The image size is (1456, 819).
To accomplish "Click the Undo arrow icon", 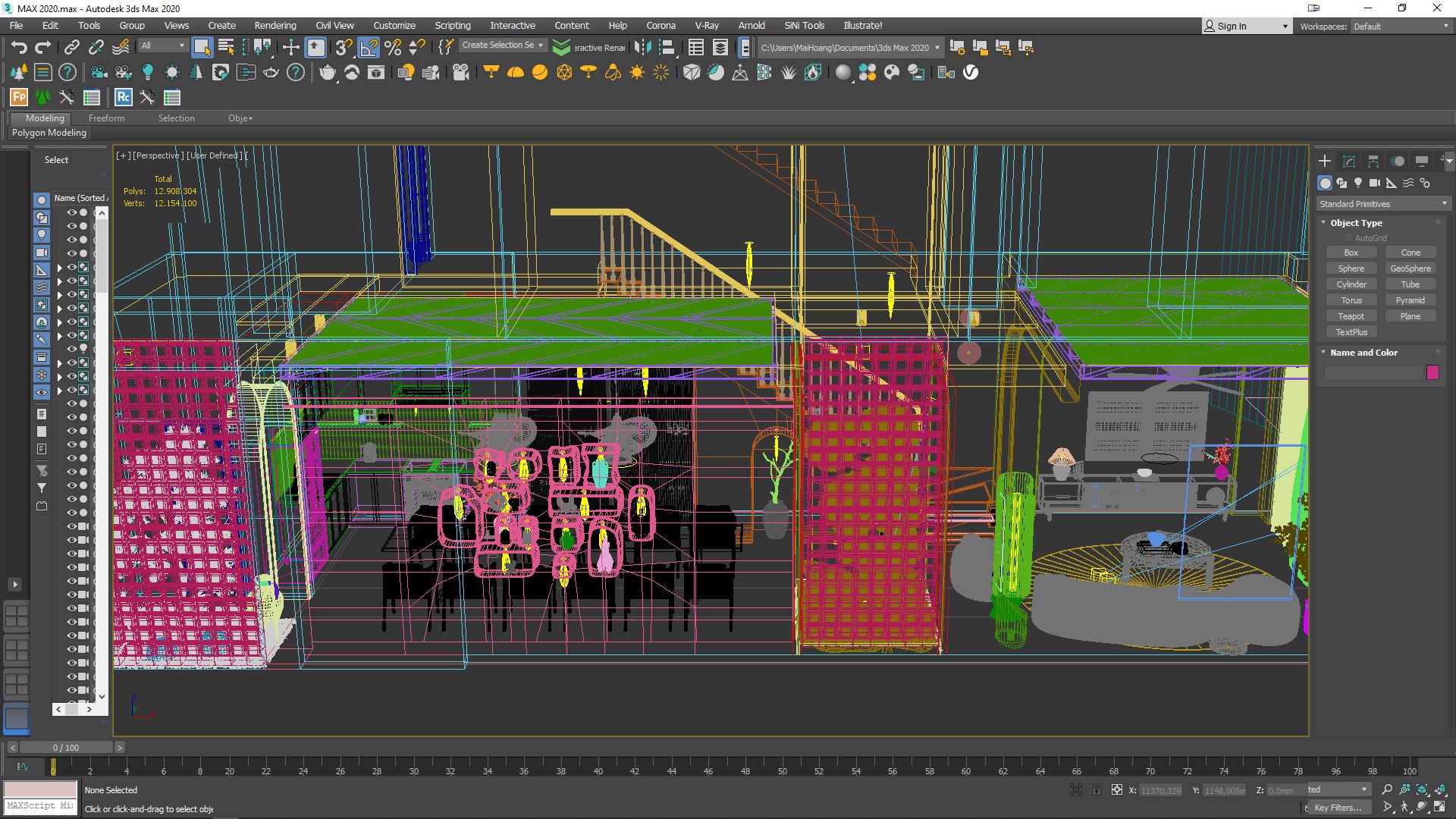I will click(19, 47).
